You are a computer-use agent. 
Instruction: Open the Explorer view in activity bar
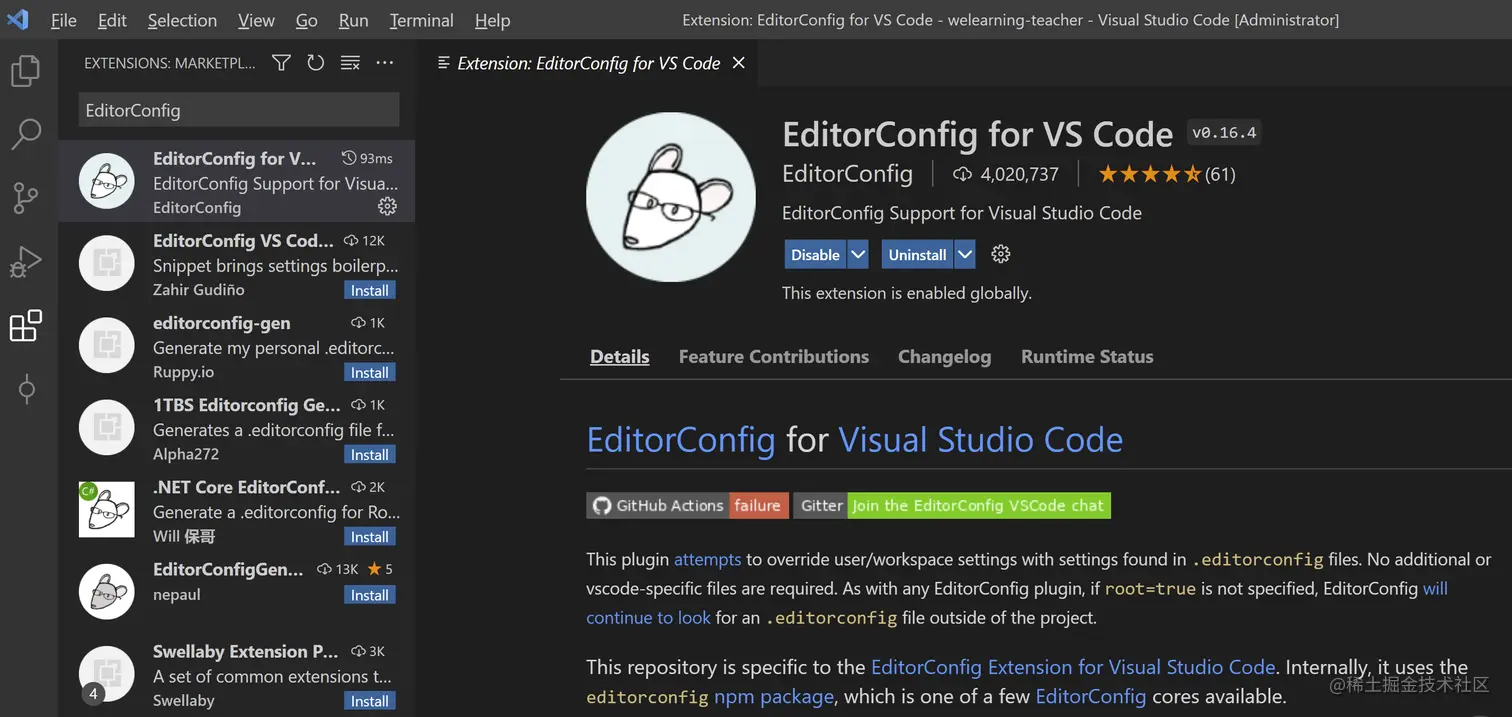tap(25, 71)
